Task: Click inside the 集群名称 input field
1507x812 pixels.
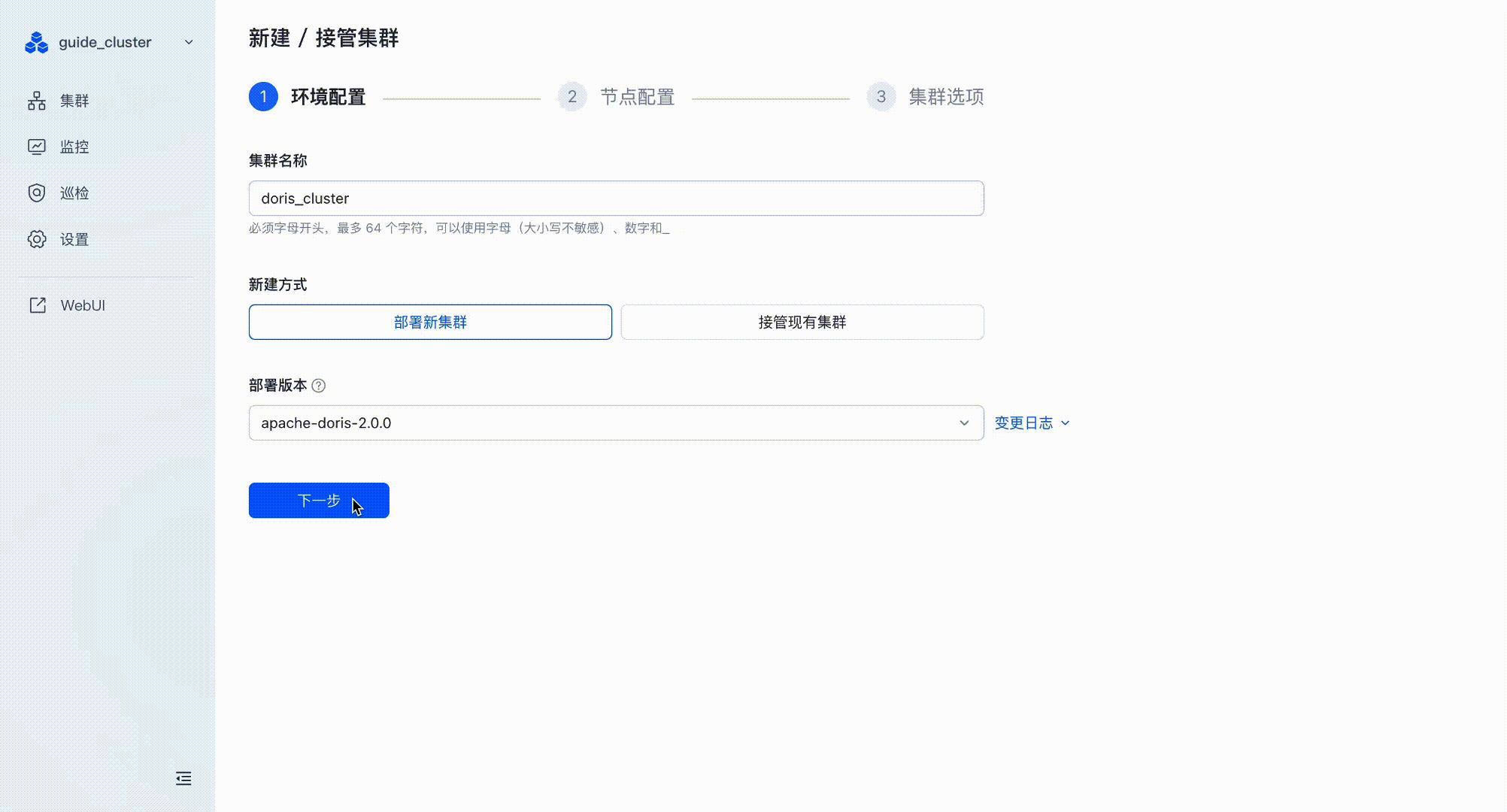Action: click(x=616, y=198)
